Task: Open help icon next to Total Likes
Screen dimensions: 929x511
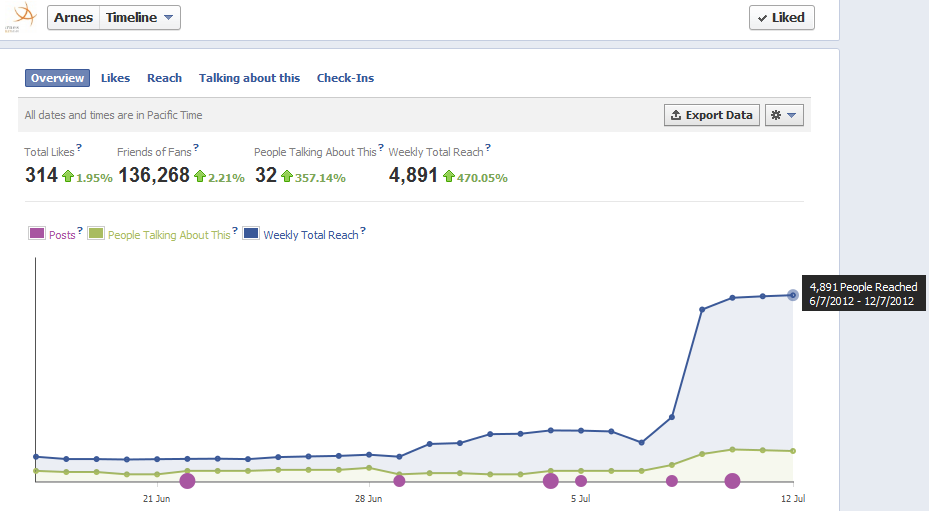Action: click(x=79, y=148)
